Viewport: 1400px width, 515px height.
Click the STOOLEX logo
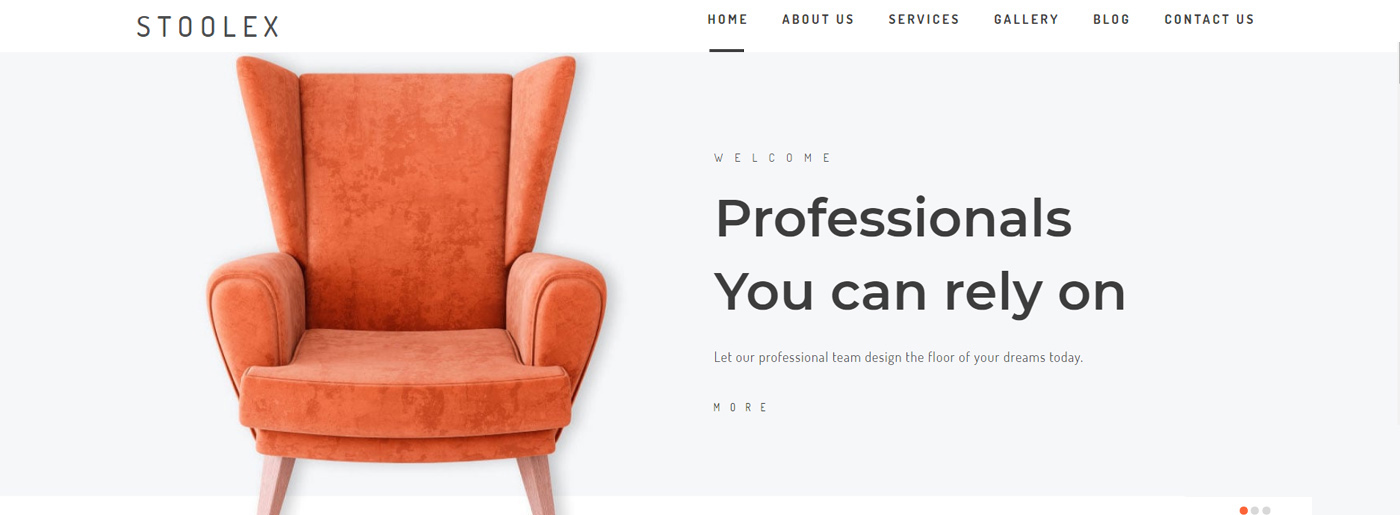pos(208,27)
